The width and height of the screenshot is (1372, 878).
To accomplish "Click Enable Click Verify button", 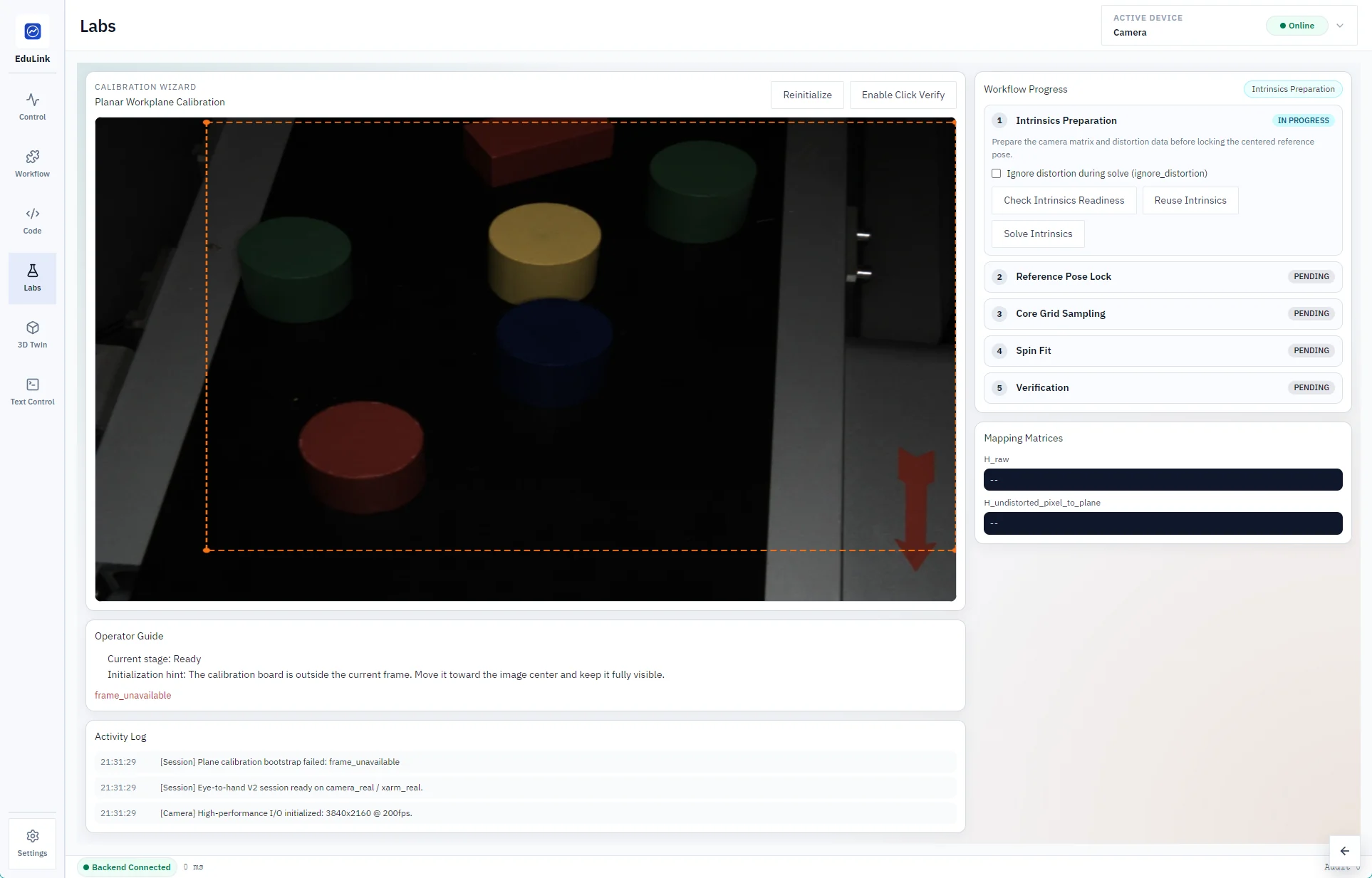I will click(x=903, y=95).
